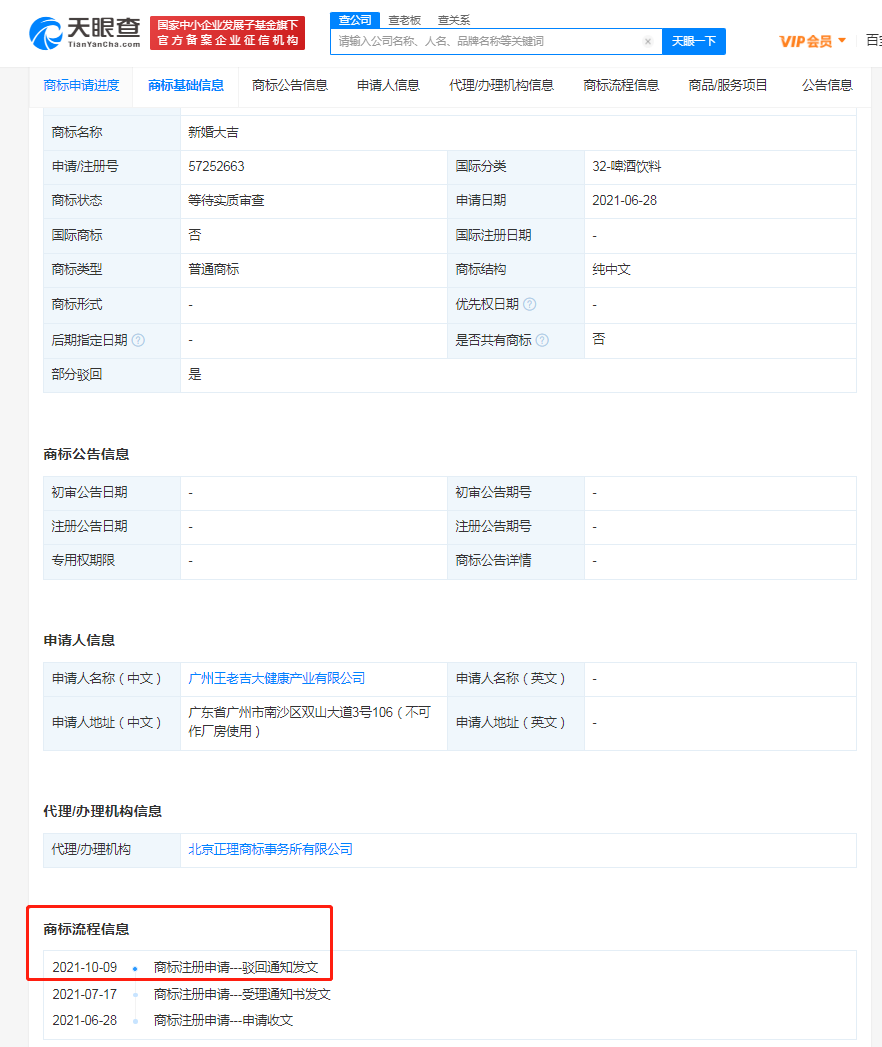The height and width of the screenshot is (1047, 882).
Task: Select 商标公告详情 label cell
Action: point(516,562)
